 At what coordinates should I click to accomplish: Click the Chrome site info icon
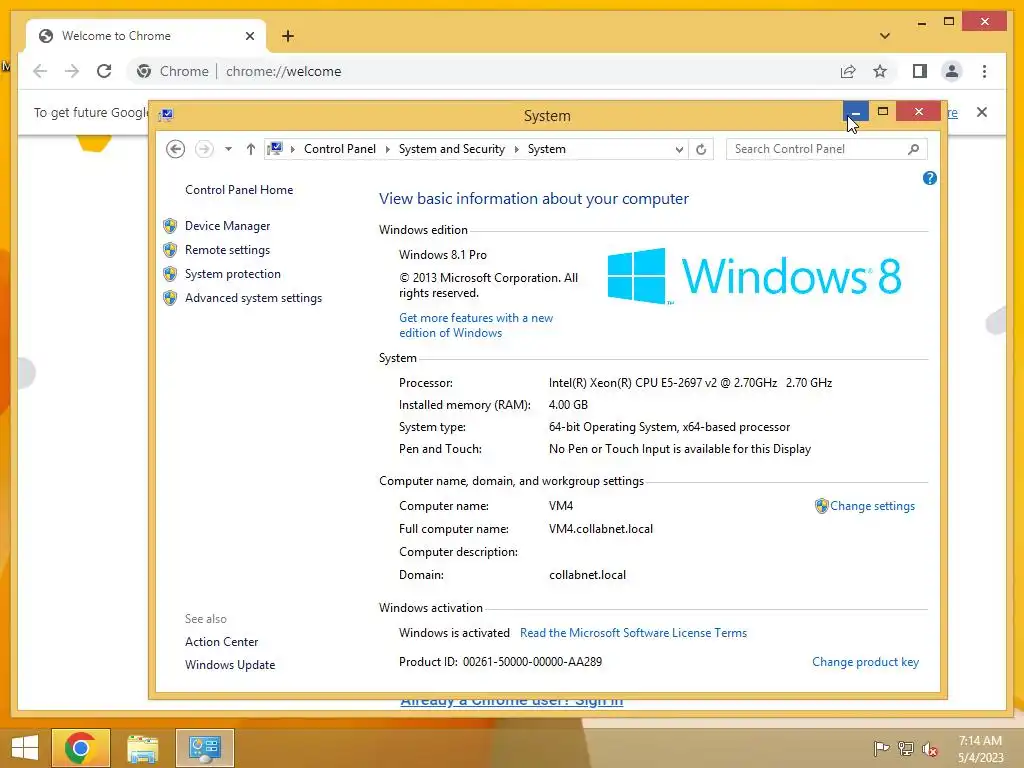[x=144, y=71]
